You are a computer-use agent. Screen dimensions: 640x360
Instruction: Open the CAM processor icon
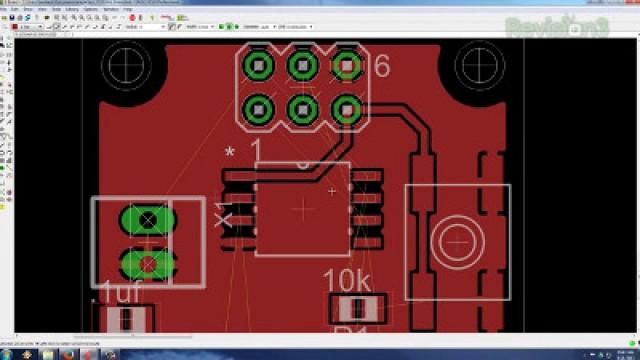click(x=27, y=18)
